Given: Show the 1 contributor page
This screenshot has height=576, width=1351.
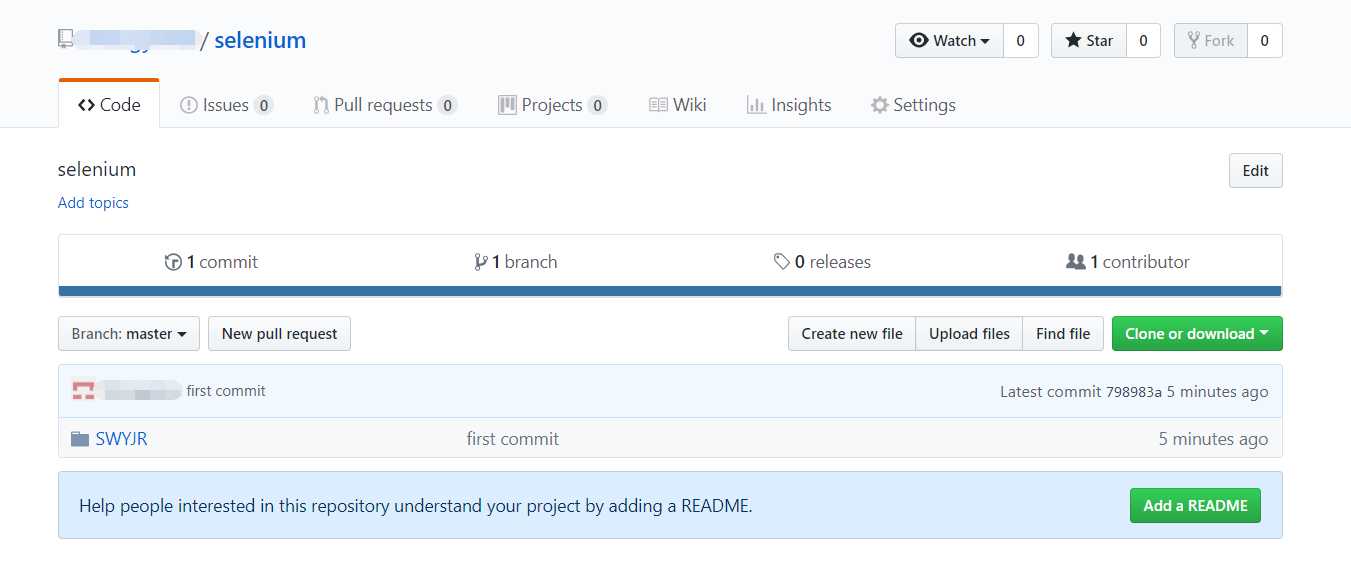Looking at the screenshot, I should tap(1128, 262).
